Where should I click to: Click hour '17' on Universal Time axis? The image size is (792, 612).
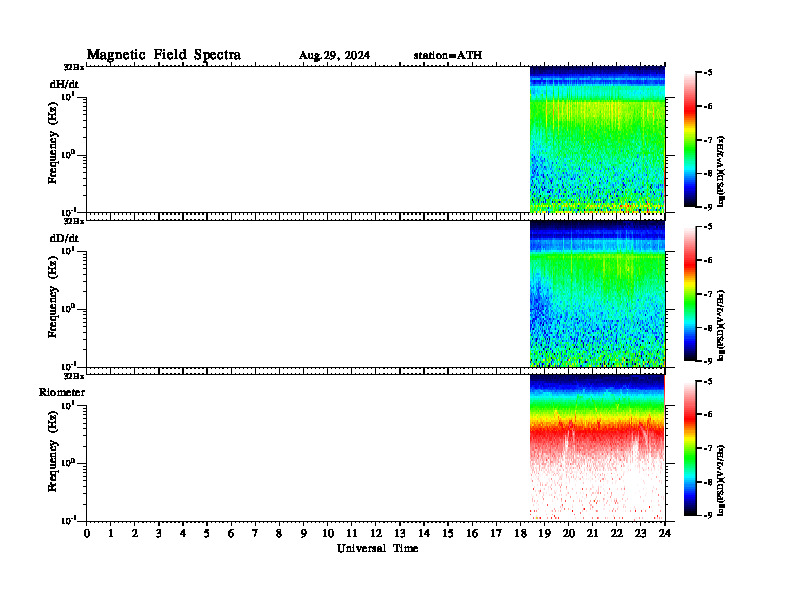(496, 534)
